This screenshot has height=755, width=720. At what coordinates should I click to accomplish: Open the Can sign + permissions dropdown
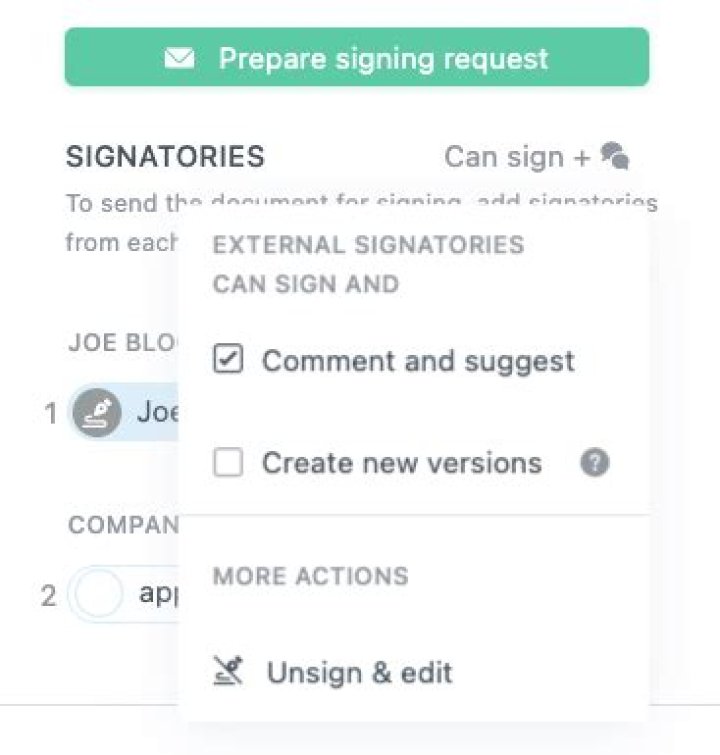coord(517,157)
